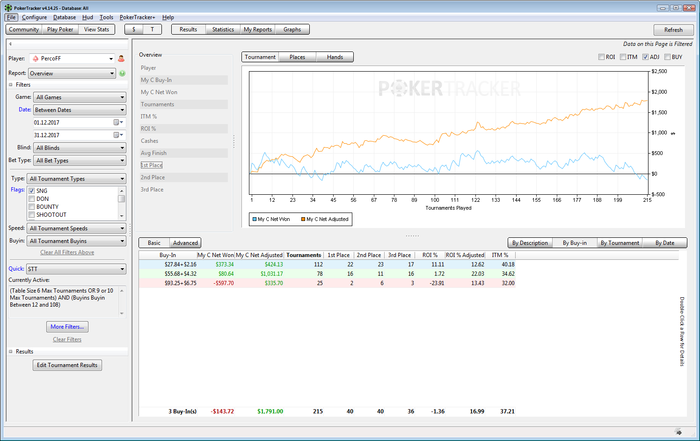Viewport: 700px width, 441px height.
Task: Sort by the Tournaments column header
Action: coord(304,255)
